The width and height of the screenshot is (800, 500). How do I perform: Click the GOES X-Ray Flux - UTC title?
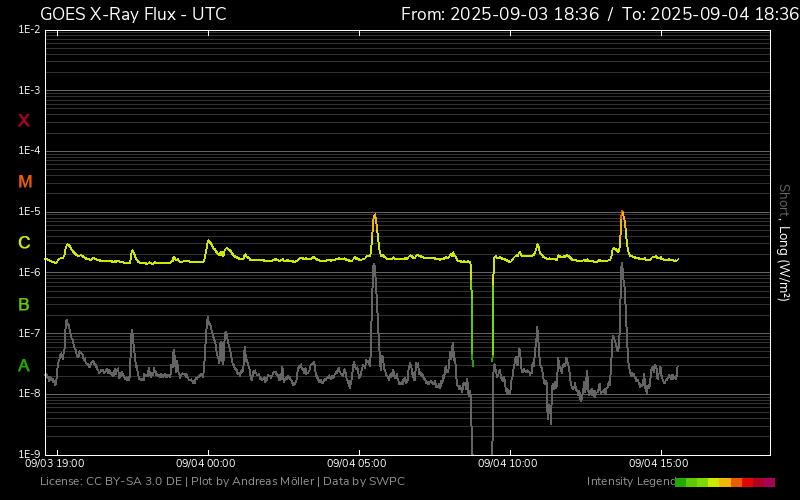tap(133, 14)
